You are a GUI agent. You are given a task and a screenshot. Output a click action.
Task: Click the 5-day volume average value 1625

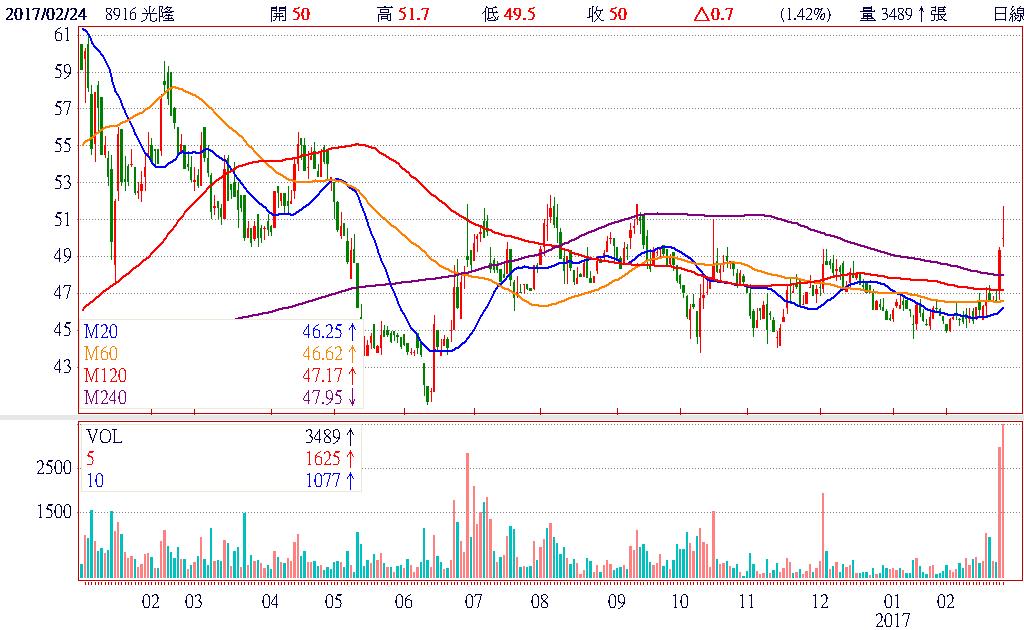[323, 458]
